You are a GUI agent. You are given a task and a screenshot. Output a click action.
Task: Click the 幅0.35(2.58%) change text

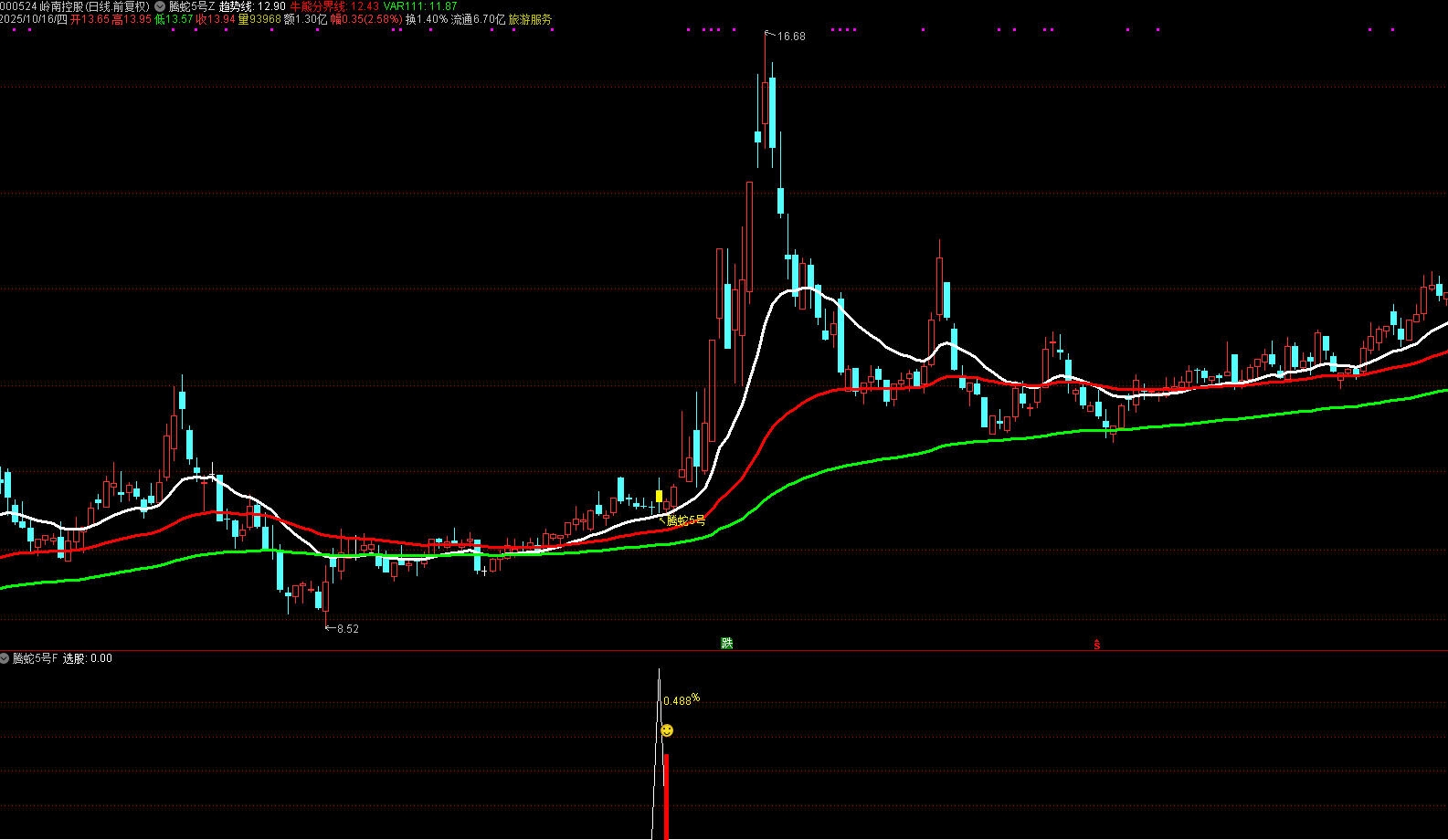(x=366, y=19)
